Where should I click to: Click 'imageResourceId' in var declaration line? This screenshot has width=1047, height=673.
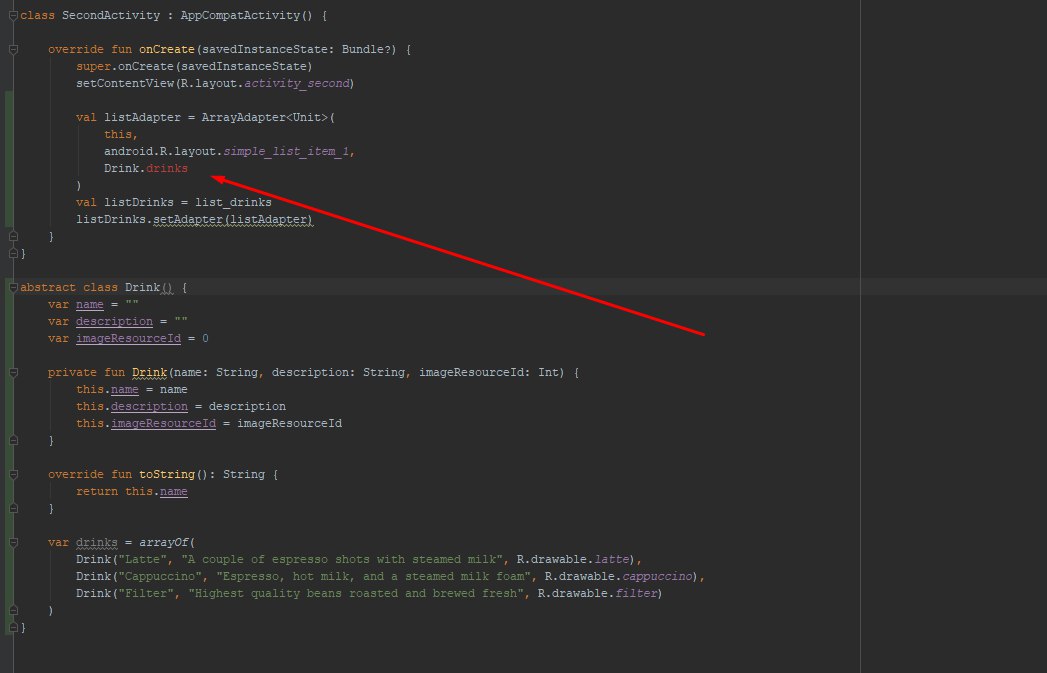click(128, 339)
